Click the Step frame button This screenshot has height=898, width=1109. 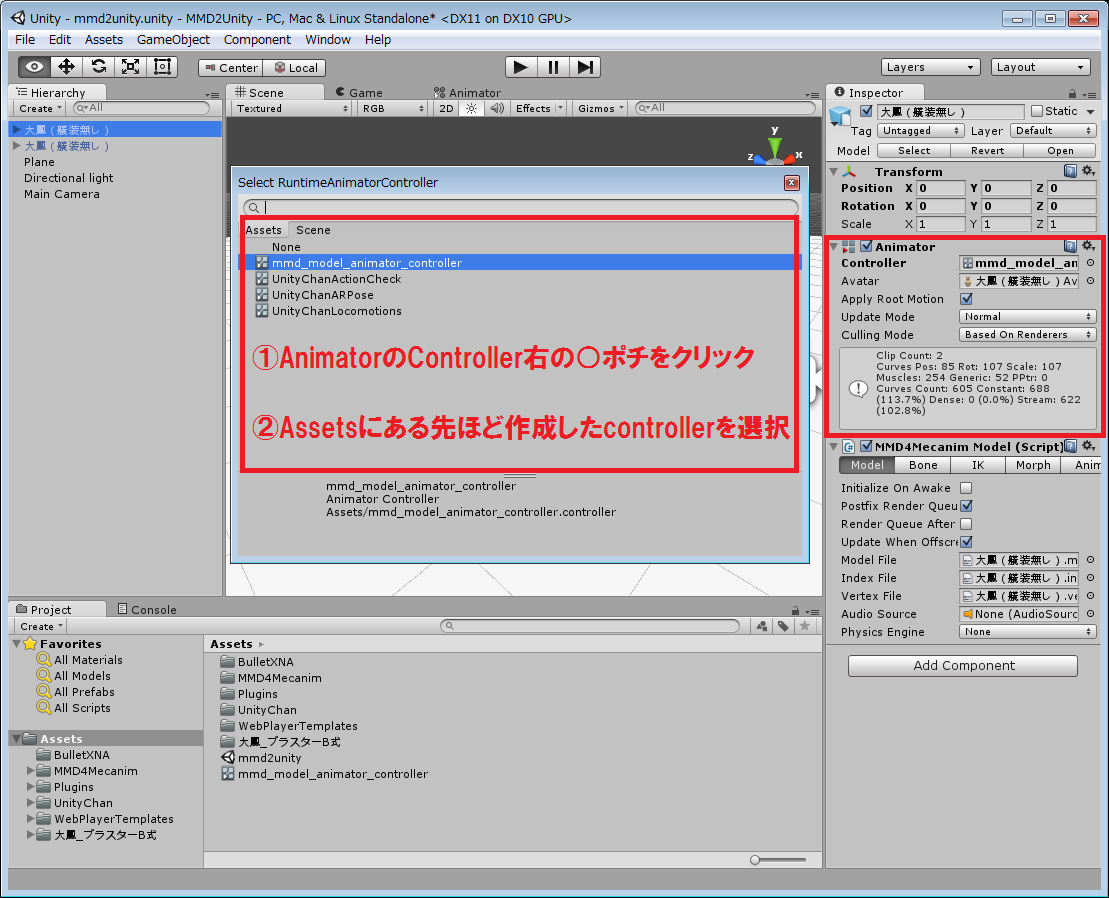click(x=585, y=67)
